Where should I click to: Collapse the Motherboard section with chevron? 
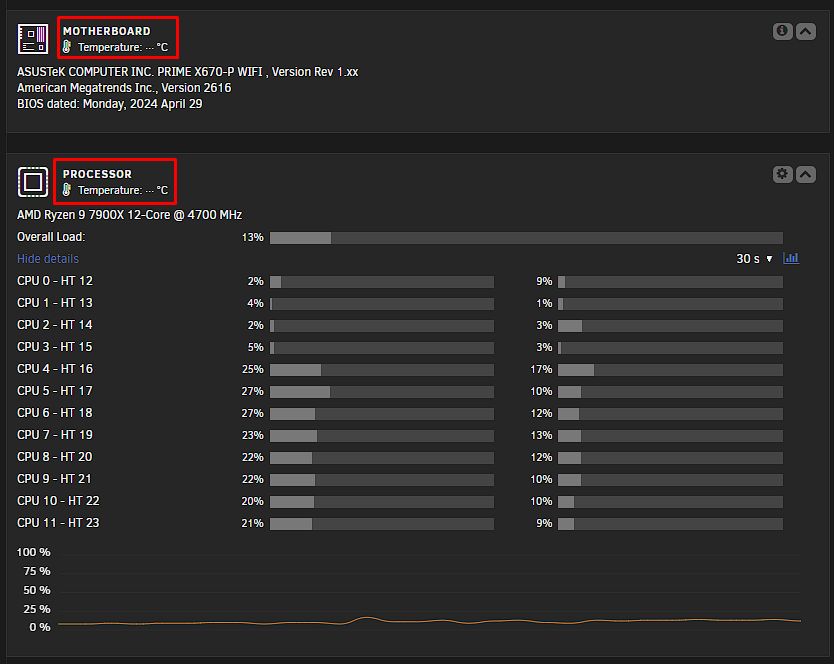pos(806,31)
